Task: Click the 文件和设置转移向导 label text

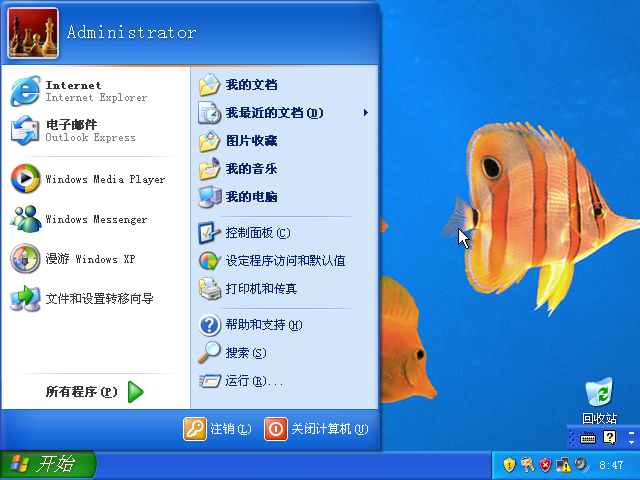Action: pyautogui.click(x=100, y=298)
